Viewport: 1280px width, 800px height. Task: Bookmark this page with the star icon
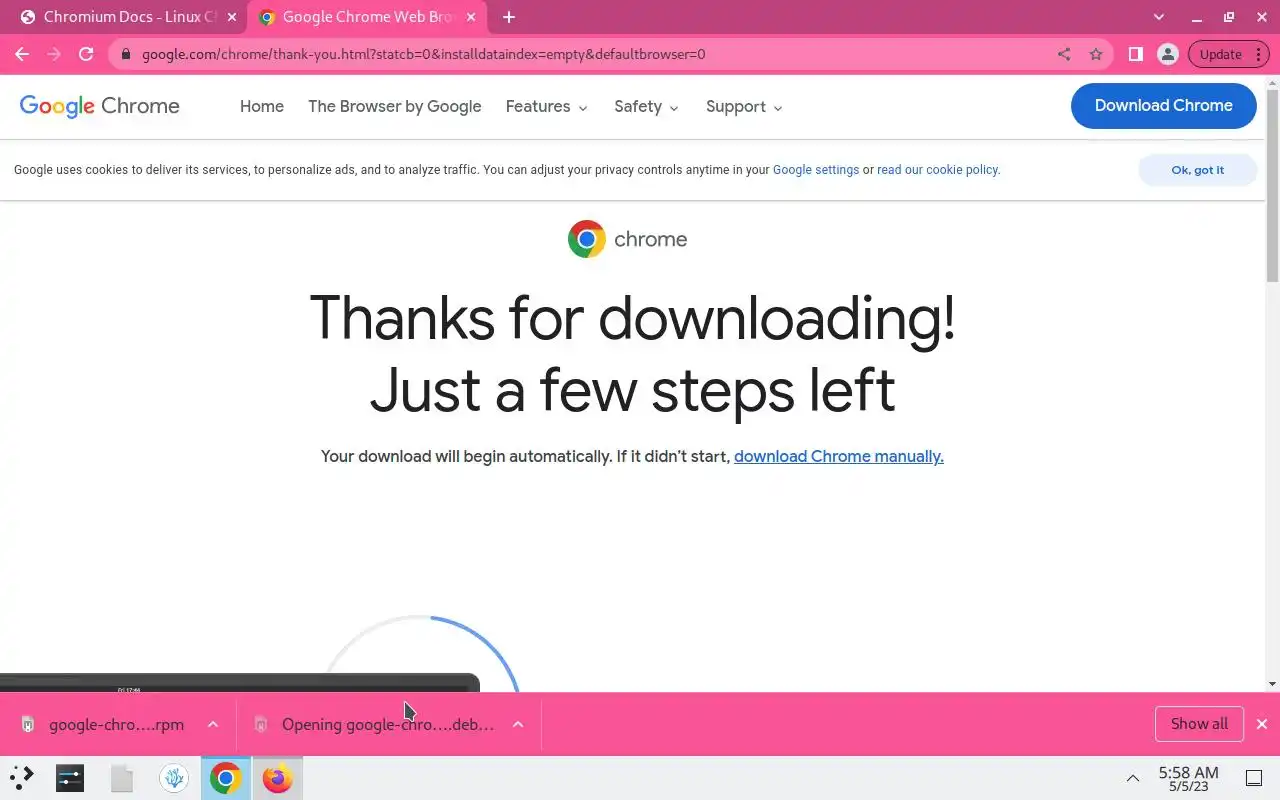coord(1096,54)
